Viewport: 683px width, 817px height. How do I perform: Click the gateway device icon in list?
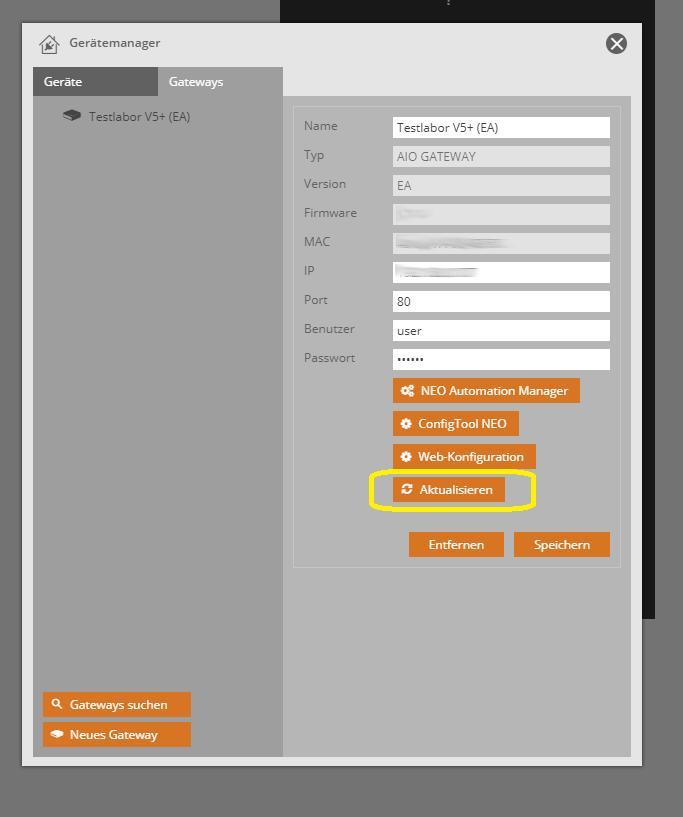(x=72, y=116)
